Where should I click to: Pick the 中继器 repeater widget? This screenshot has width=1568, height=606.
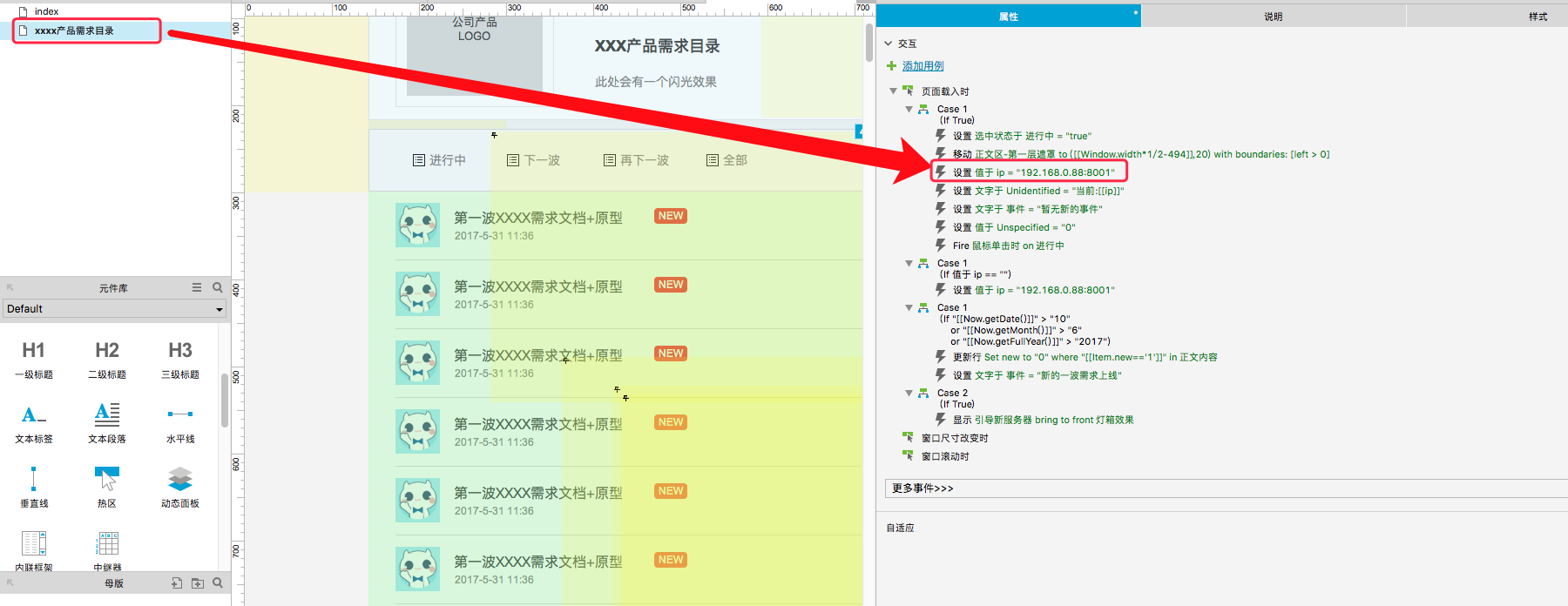coord(107,551)
